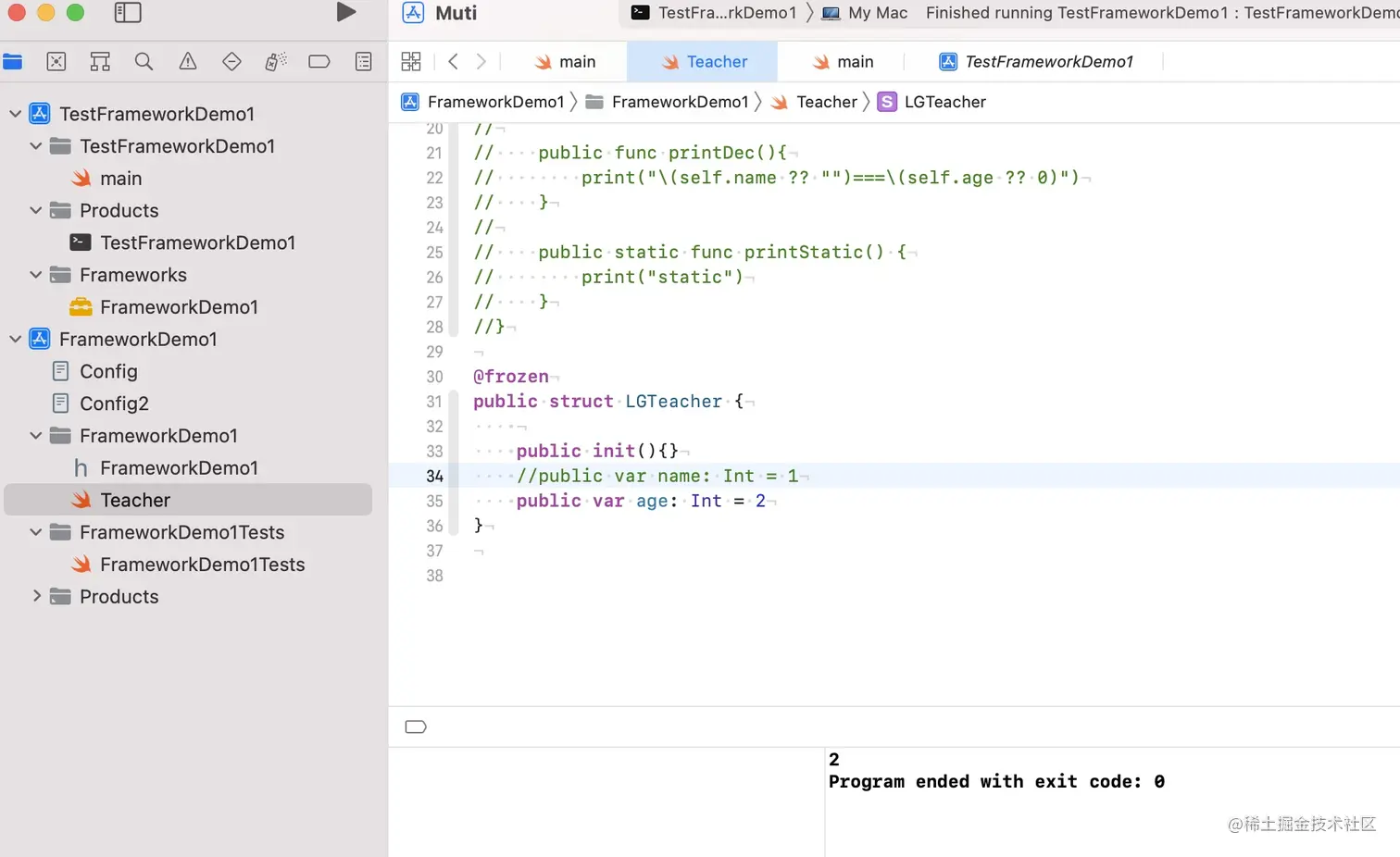Collapse the TestFrameworkDemo1 project root

tap(15, 114)
